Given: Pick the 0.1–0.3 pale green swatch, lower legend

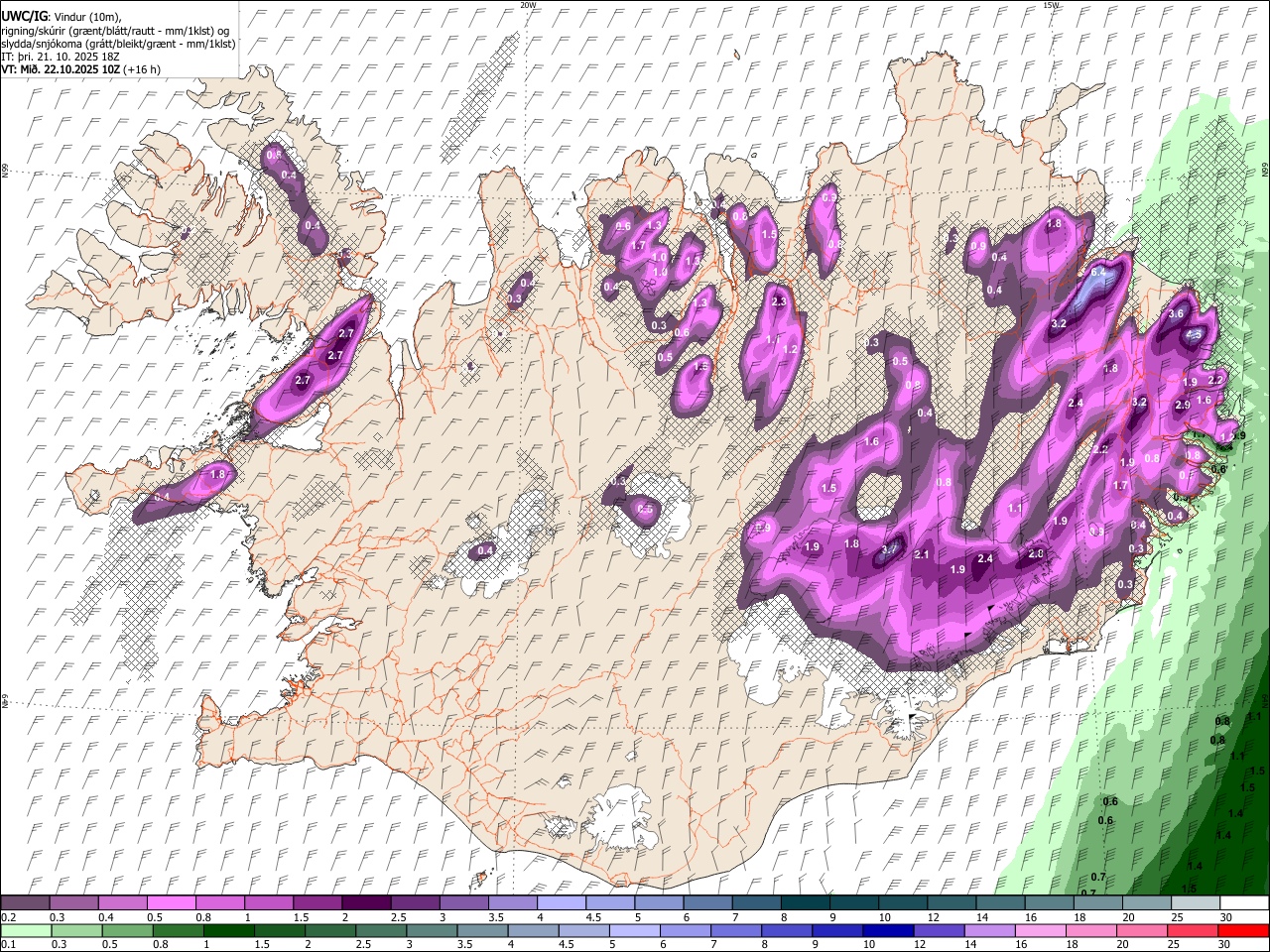Looking at the screenshot, I should click(26, 930).
